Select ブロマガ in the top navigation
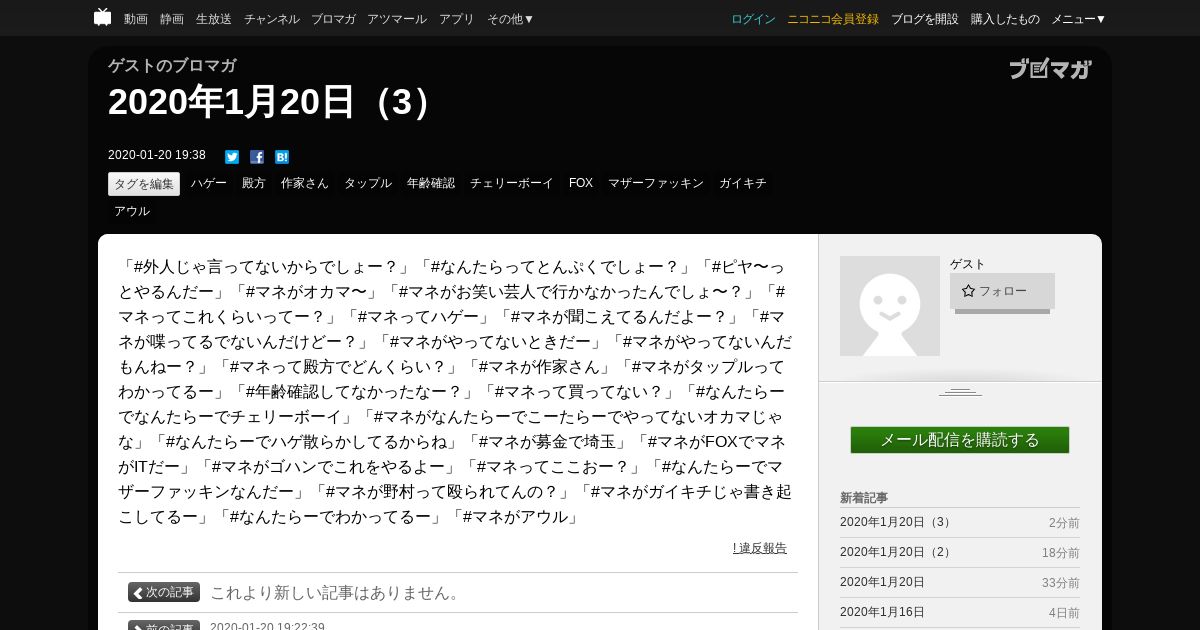The width and height of the screenshot is (1200, 630). pyautogui.click(x=333, y=19)
